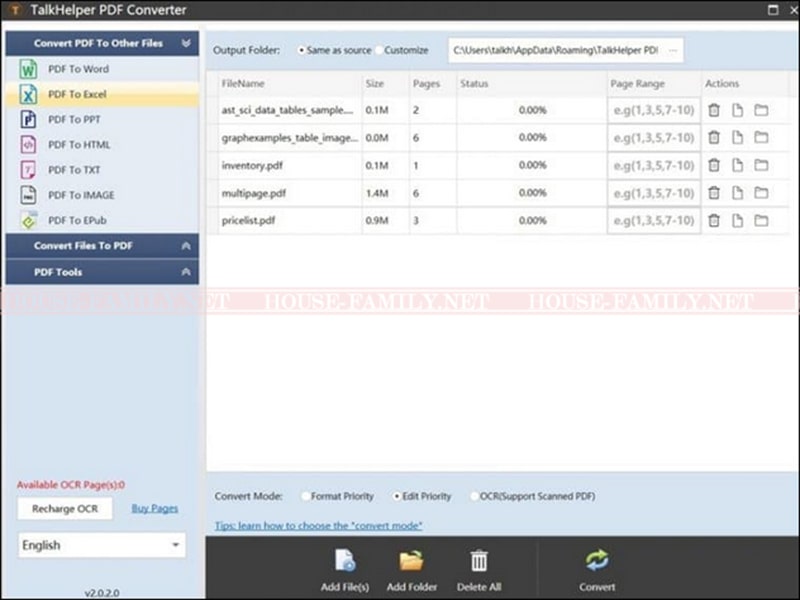Select the pricelist.pdf file name
This screenshot has height=600, width=800.
248,221
